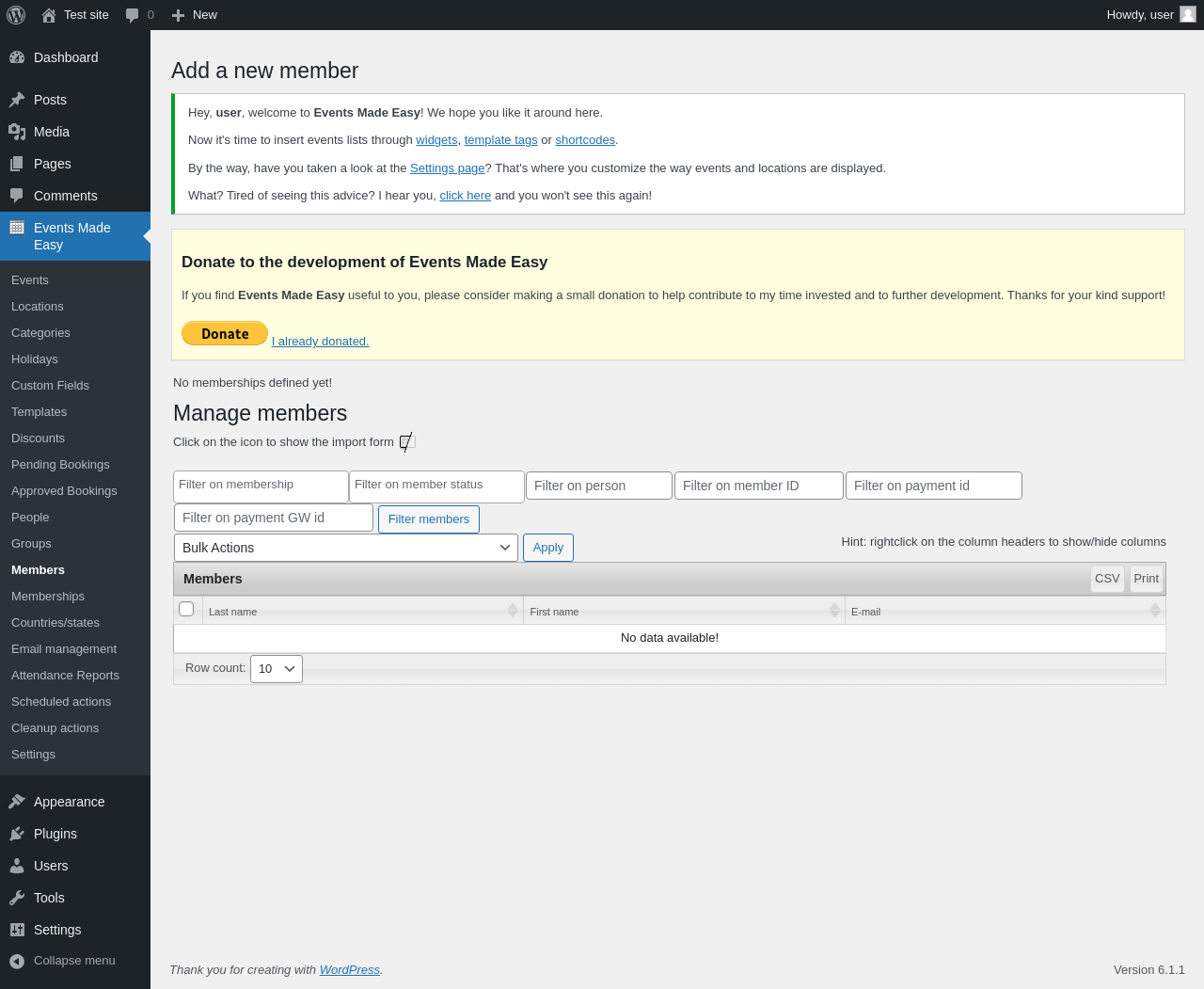
Task: Dismiss advice via the 'click here' link
Action: (x=466, y=196)
